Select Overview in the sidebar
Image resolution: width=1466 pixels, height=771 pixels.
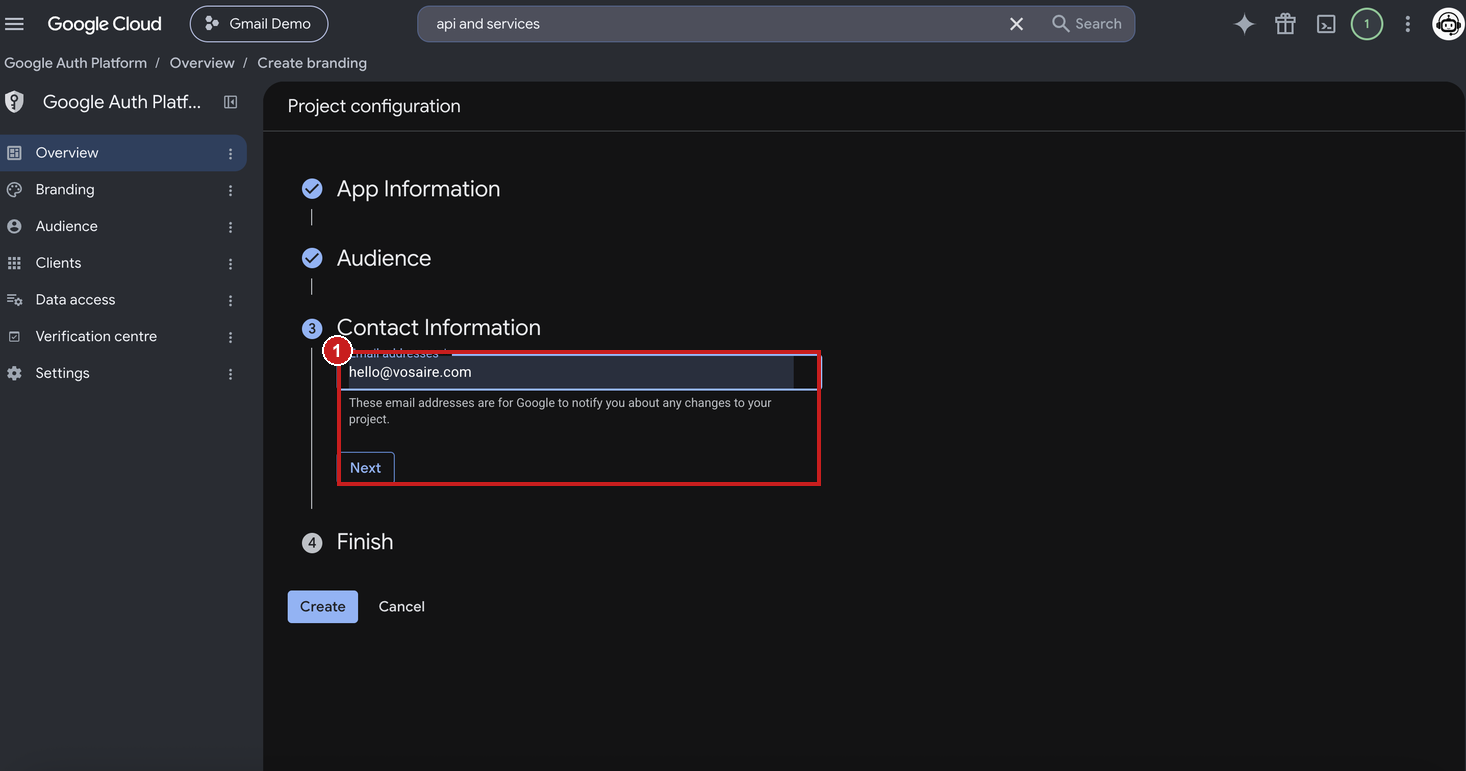click(123, 153)
